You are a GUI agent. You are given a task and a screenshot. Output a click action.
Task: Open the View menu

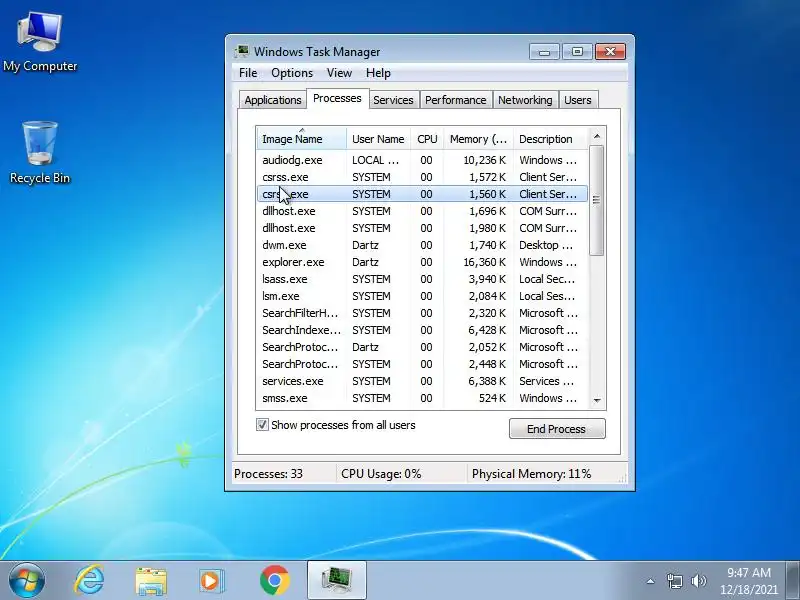point(339,73)
